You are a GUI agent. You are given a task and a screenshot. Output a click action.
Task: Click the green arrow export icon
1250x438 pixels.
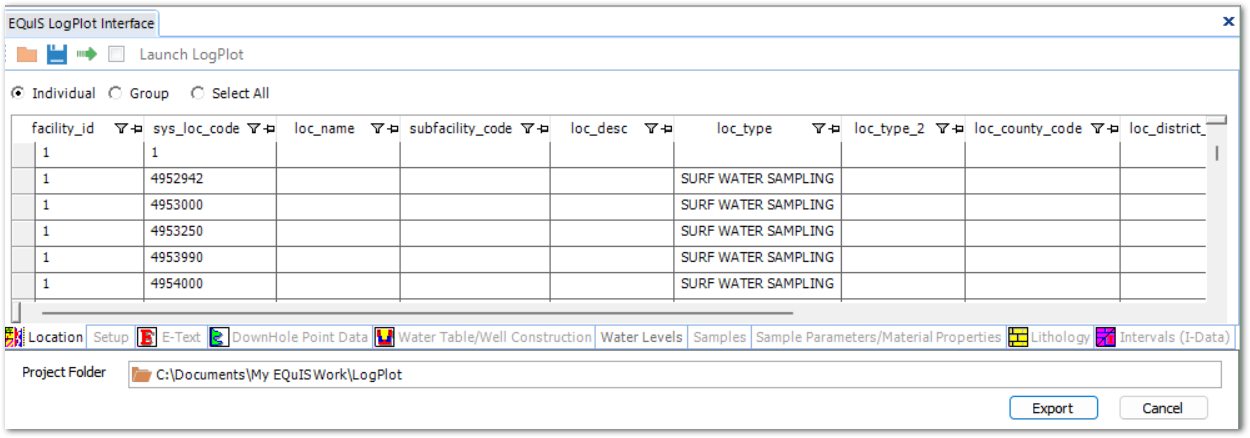point(87,55)
